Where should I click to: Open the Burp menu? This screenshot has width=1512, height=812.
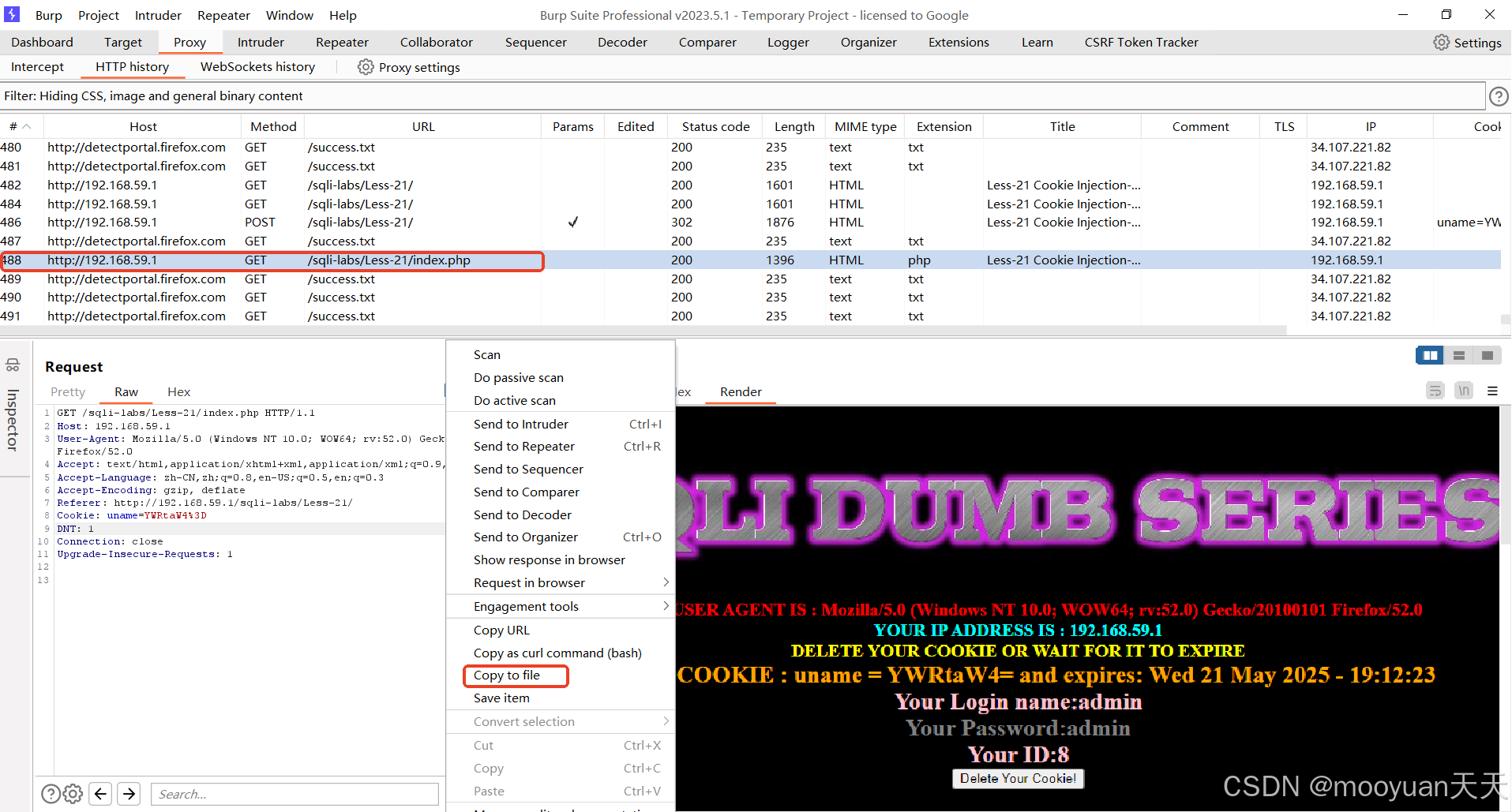[49, 15]
